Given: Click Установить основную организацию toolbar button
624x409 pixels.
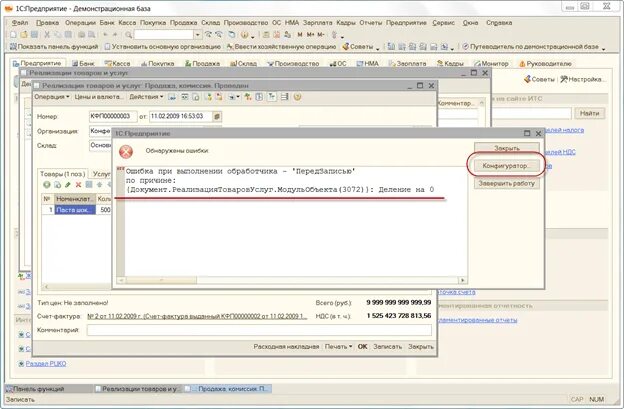Looking at the screenshot, I should [162, 47].
